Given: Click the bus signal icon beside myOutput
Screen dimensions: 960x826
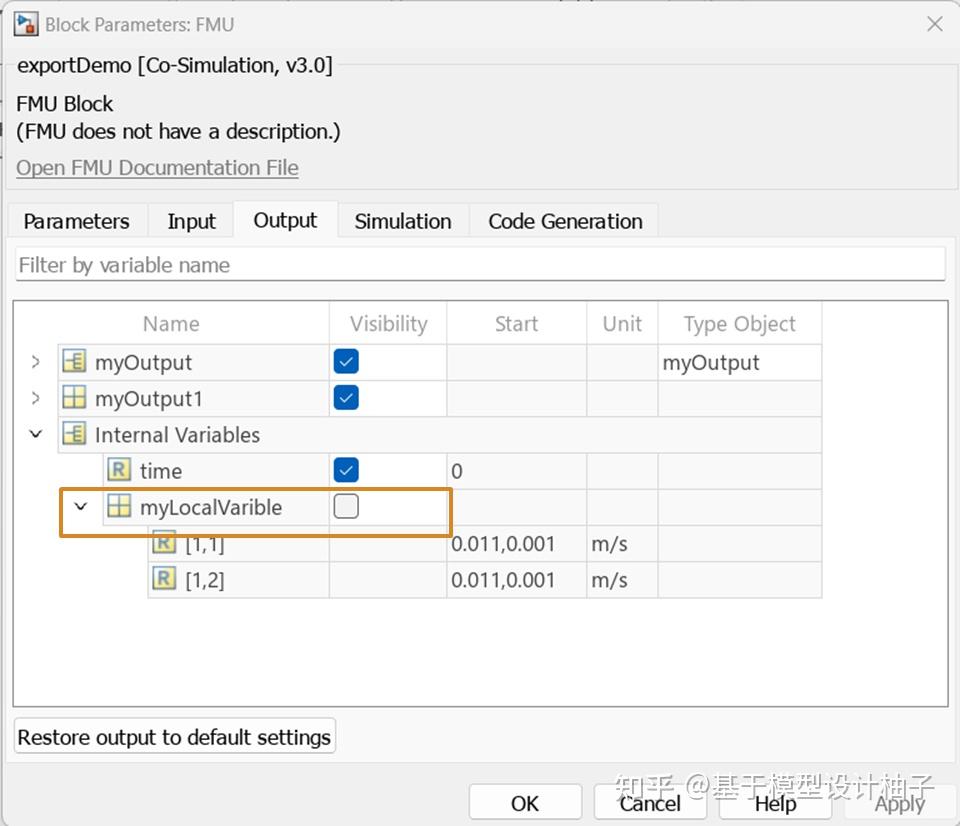Looking at the screenshot, I should coord(74,362).
